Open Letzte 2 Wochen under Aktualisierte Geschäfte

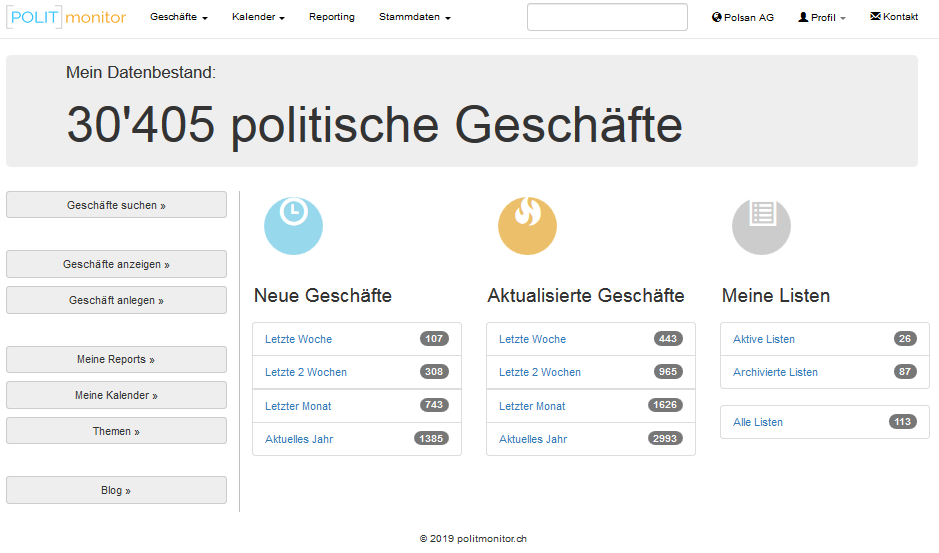click(590, 372)
